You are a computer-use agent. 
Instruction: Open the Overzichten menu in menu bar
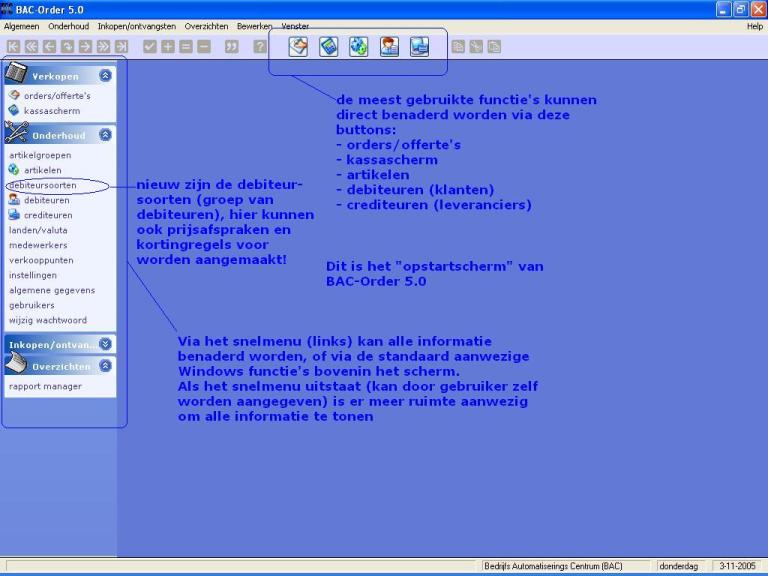206,26
